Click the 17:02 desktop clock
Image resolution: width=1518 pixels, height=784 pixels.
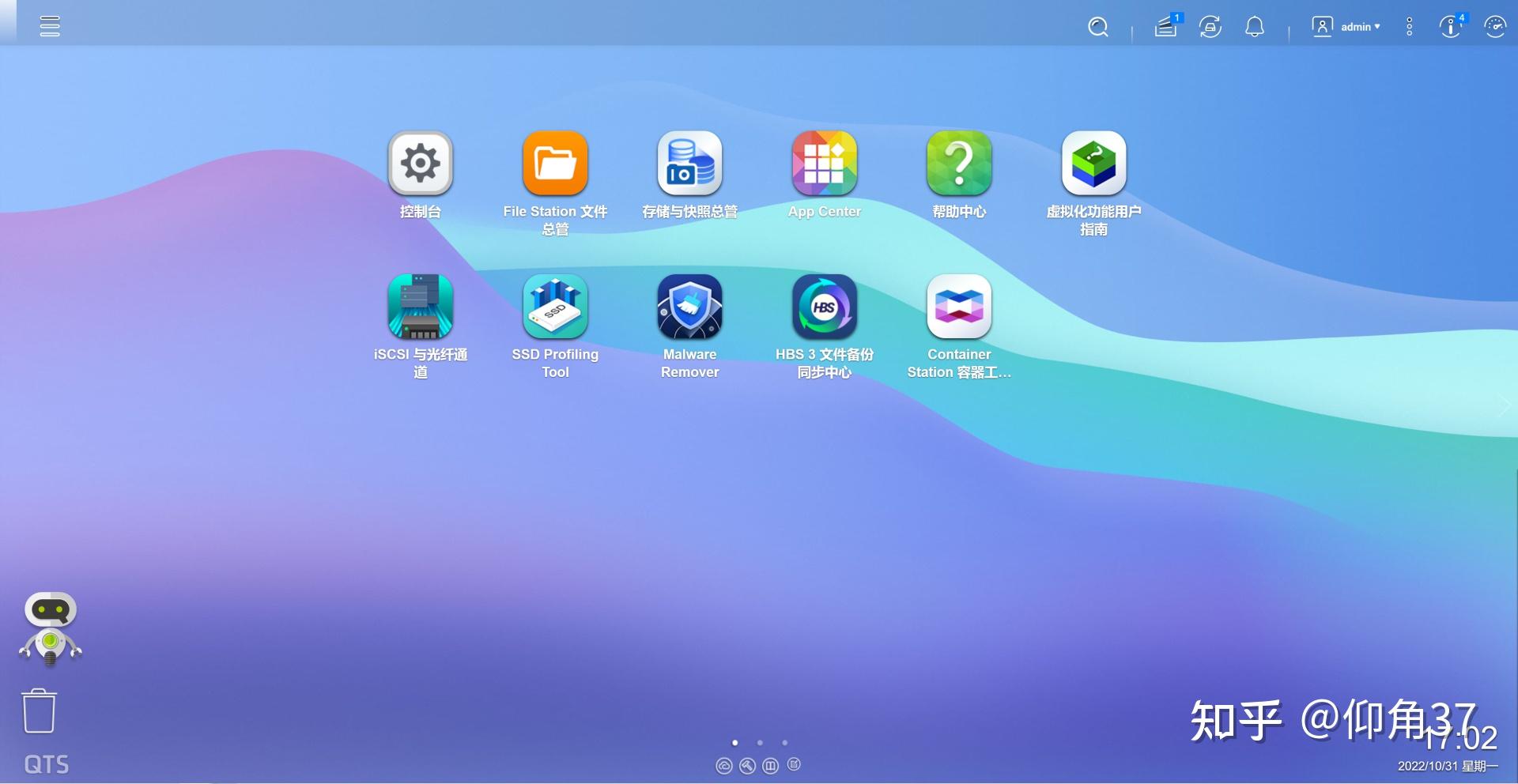point(1460,738)
